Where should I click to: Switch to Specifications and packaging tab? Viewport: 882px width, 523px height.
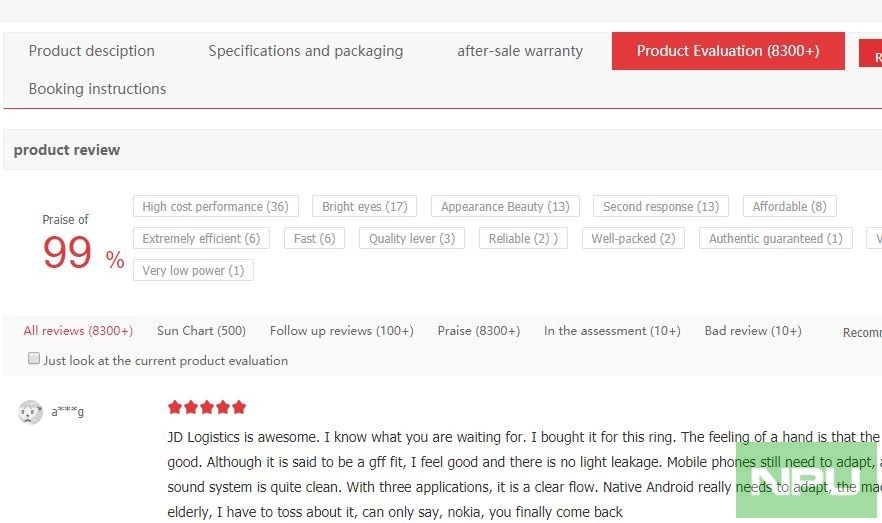[x=305, y=51]
